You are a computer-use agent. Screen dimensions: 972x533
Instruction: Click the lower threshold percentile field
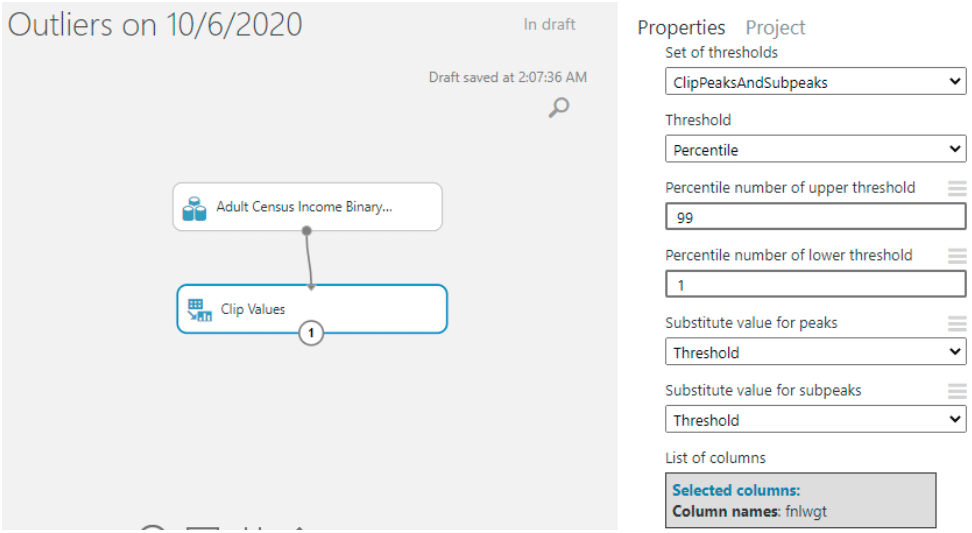point(815,285)
